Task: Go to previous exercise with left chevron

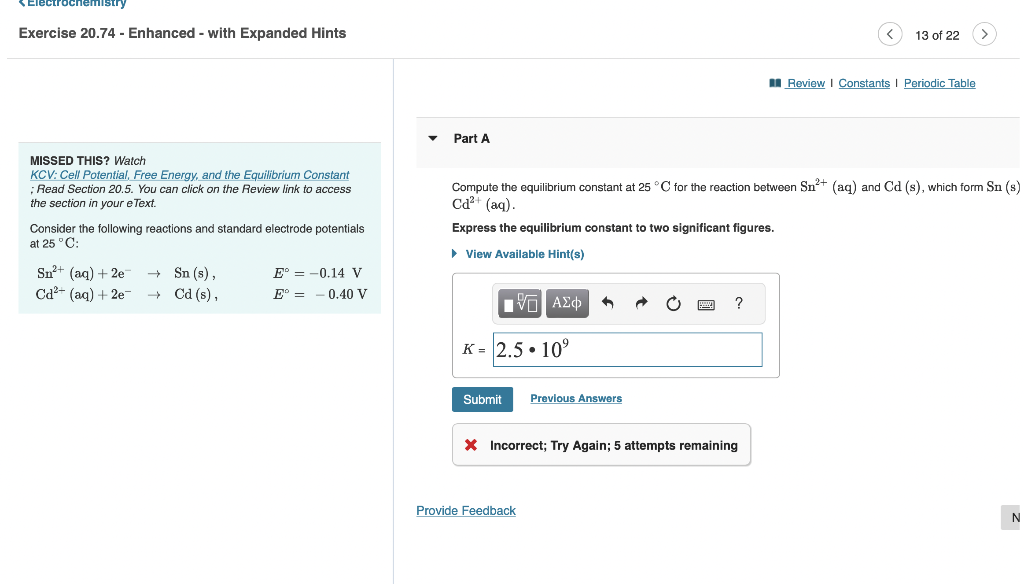Action: click(x=890, y=33)
